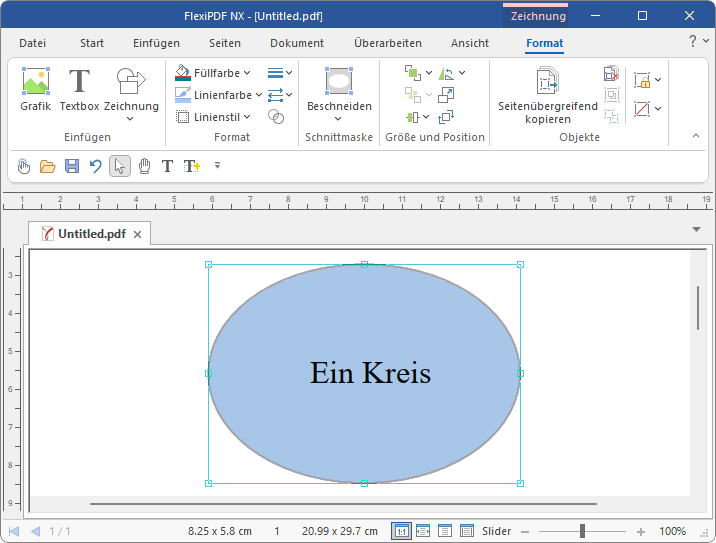Viewport: 716px width, 543px height.
Task: Click the save disk icon in quick toolbar
Action: point(72,166)
